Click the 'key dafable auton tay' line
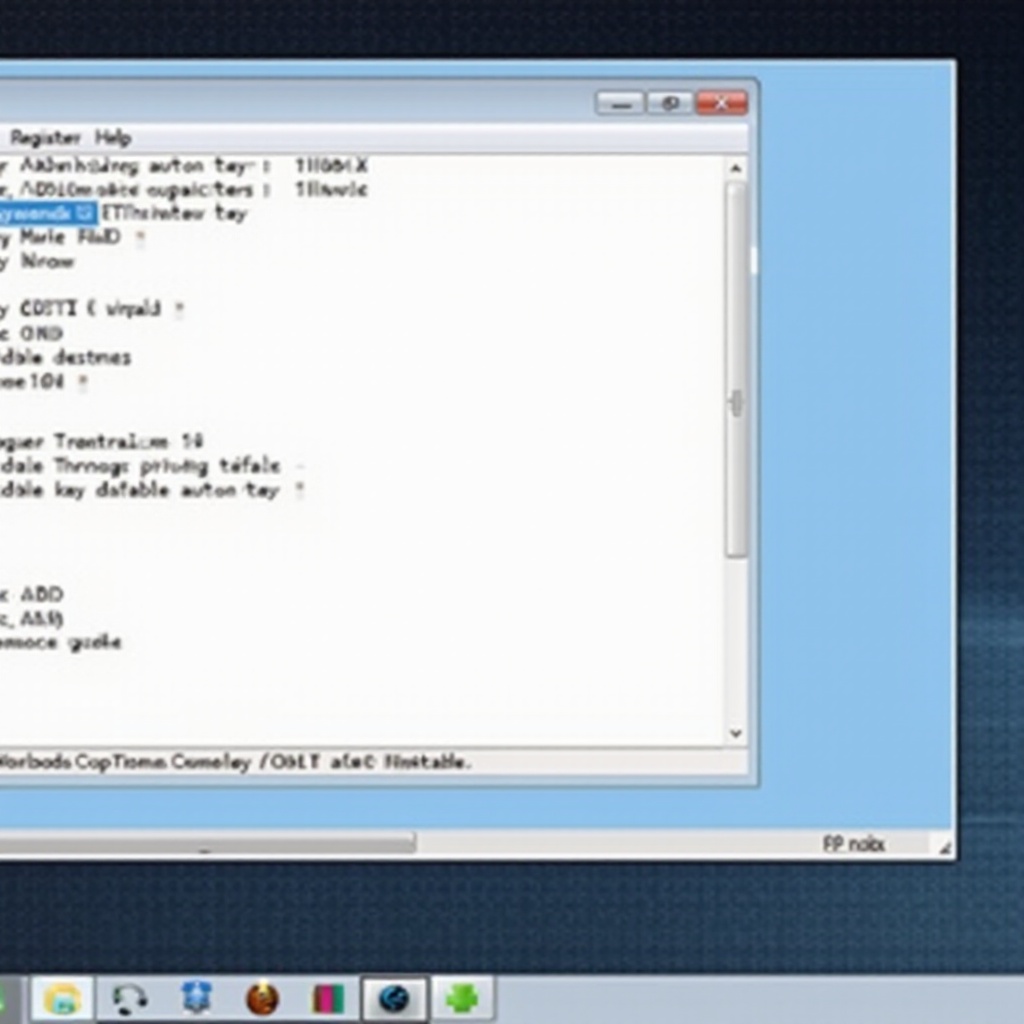Viewport: 1024px width, 1024px height. [x=150, y=490]
